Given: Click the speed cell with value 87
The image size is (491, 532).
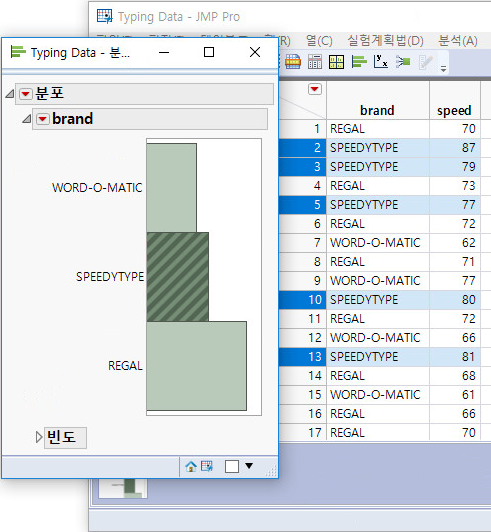Looking at the screenshot, I should tap(455, 148).
